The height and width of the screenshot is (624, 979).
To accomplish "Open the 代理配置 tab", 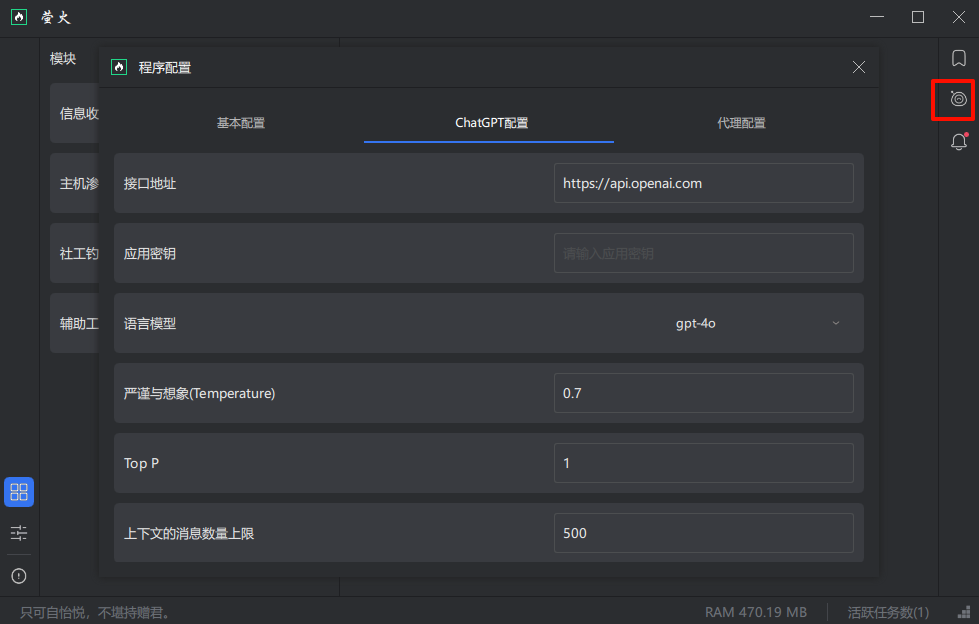I will click(x=741, y=123).
